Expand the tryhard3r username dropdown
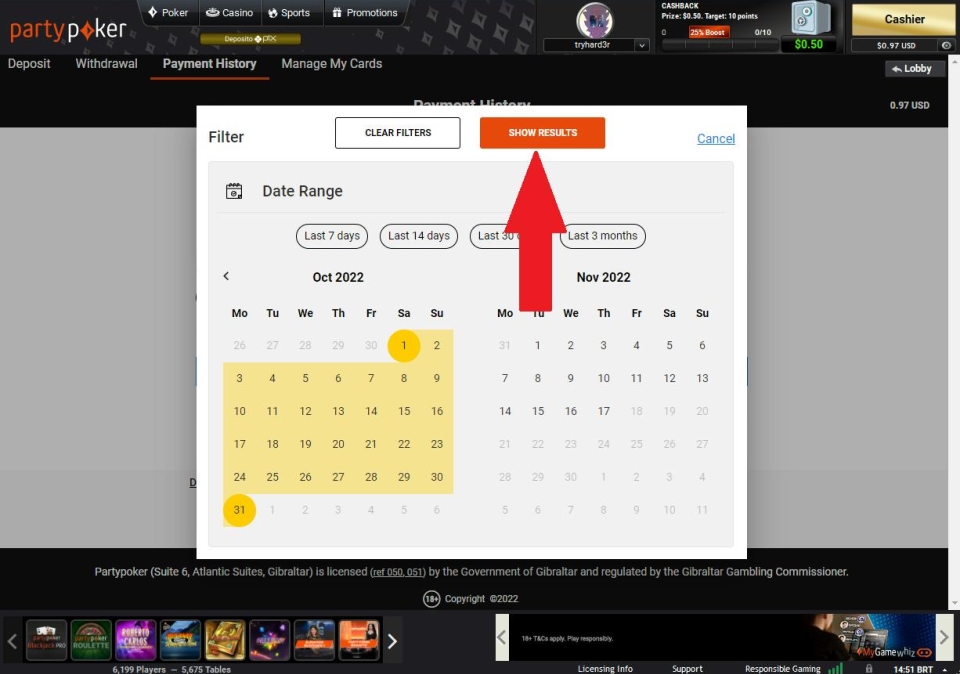This screenshot has height=674, width=960. point(594,45)
